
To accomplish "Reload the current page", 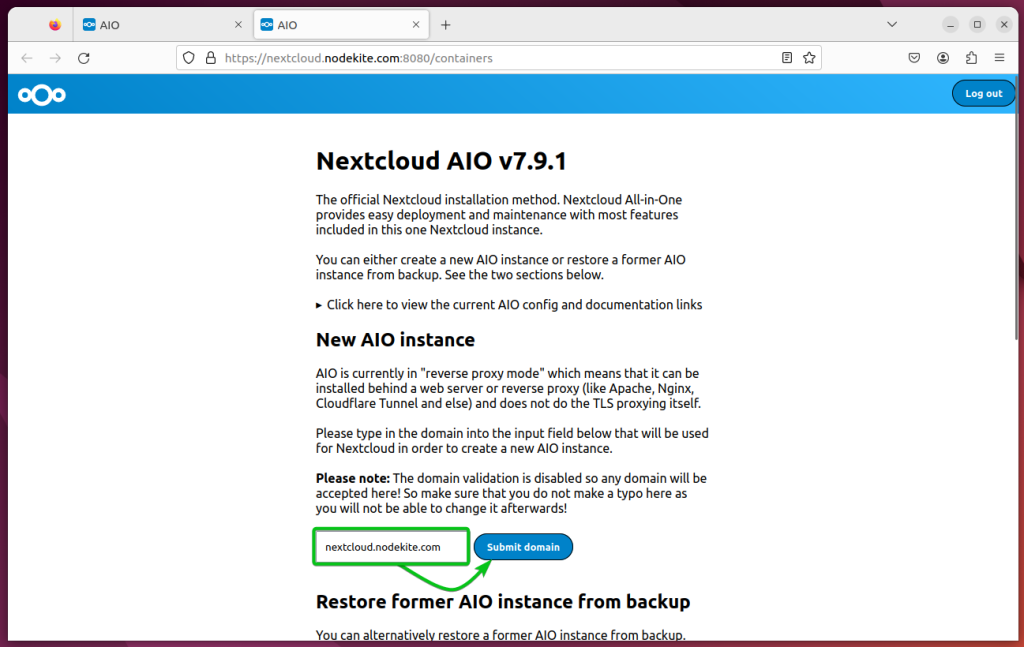I will pyautogui.click(x=83, y=57).
